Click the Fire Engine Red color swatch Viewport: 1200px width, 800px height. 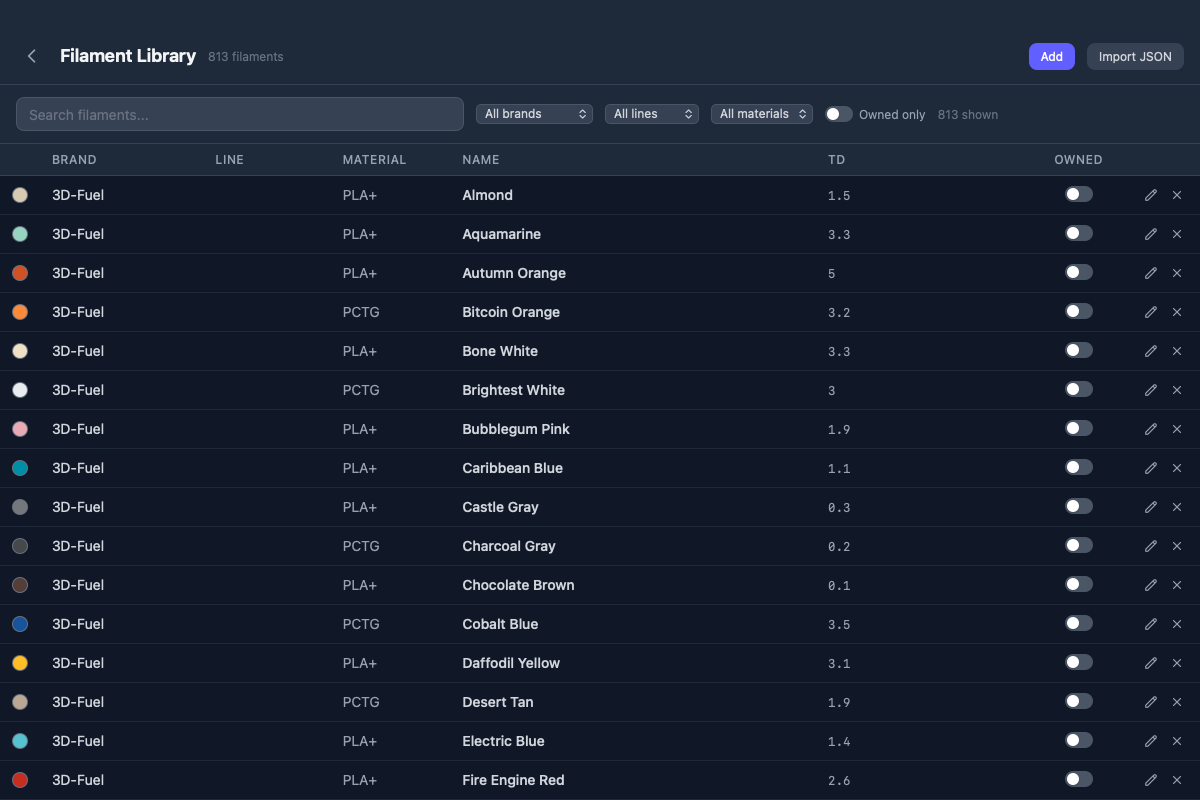20,780
